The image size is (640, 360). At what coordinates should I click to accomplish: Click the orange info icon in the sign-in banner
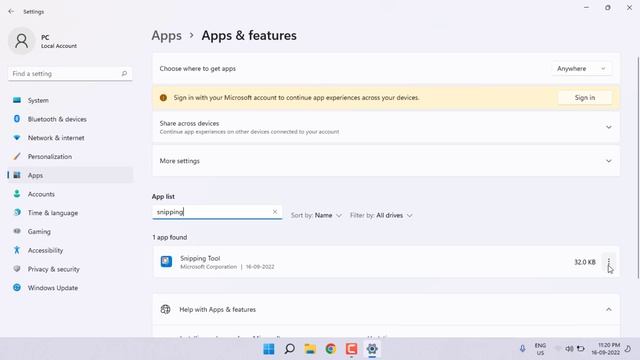pos(163,98)
